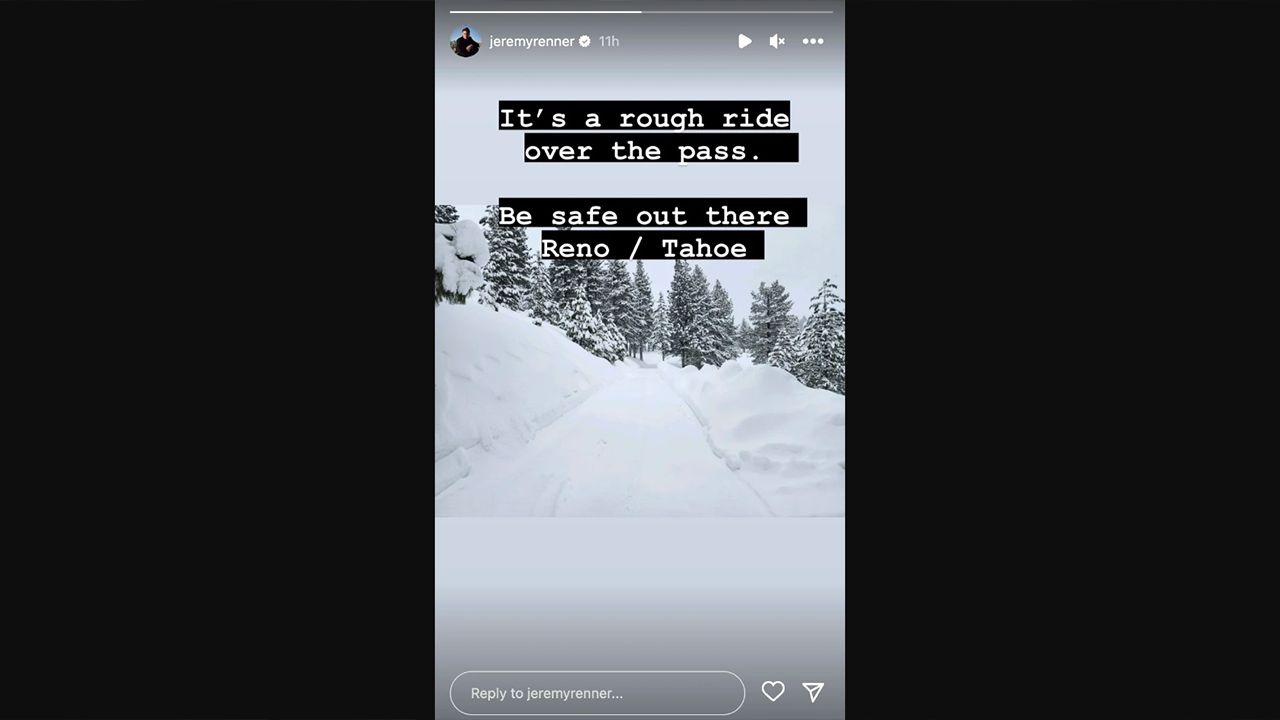Share the story via paper plane icon

(813, 691)
